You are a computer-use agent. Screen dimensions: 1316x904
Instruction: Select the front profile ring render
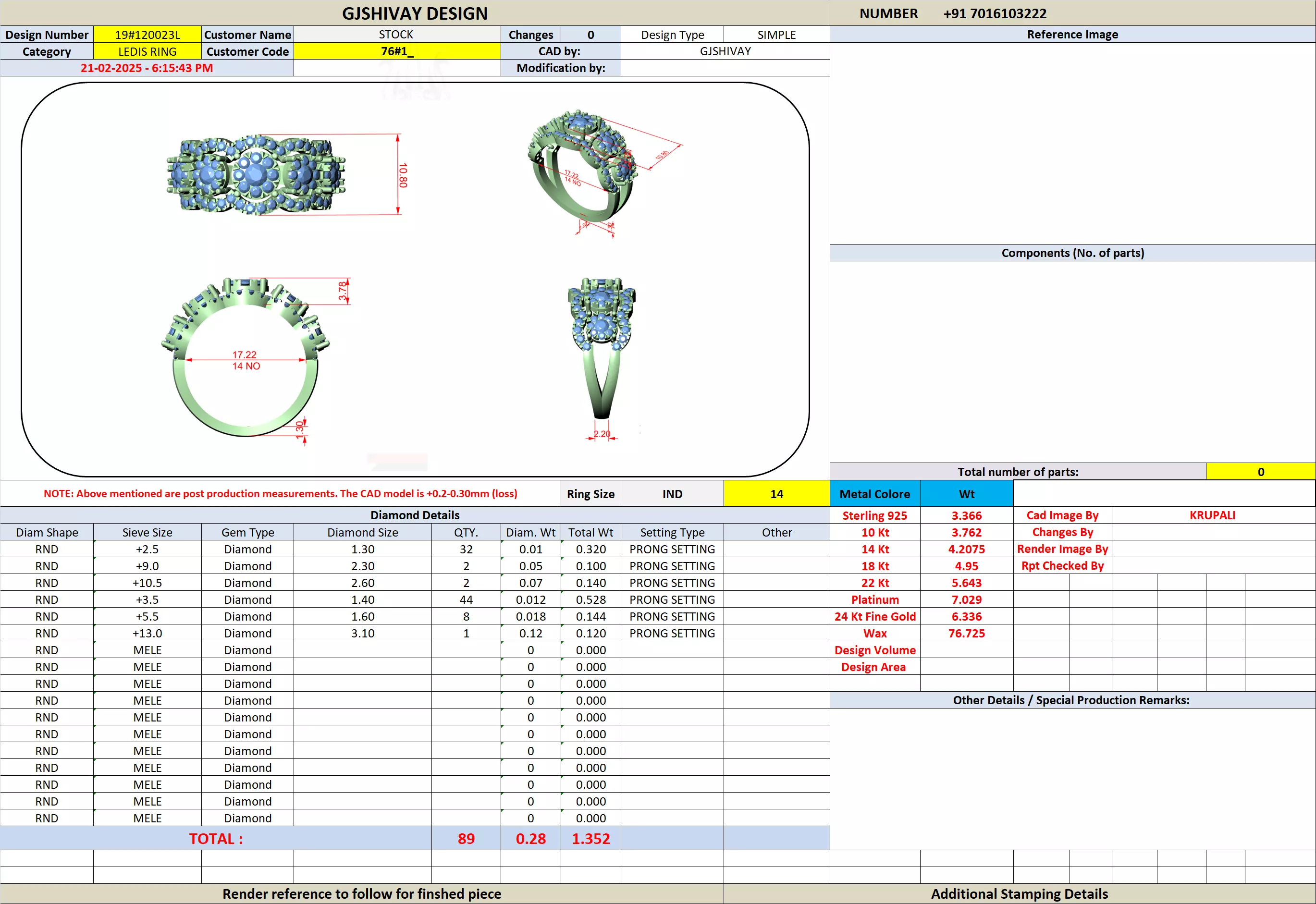pyautogui.click(x=246, y=358)
